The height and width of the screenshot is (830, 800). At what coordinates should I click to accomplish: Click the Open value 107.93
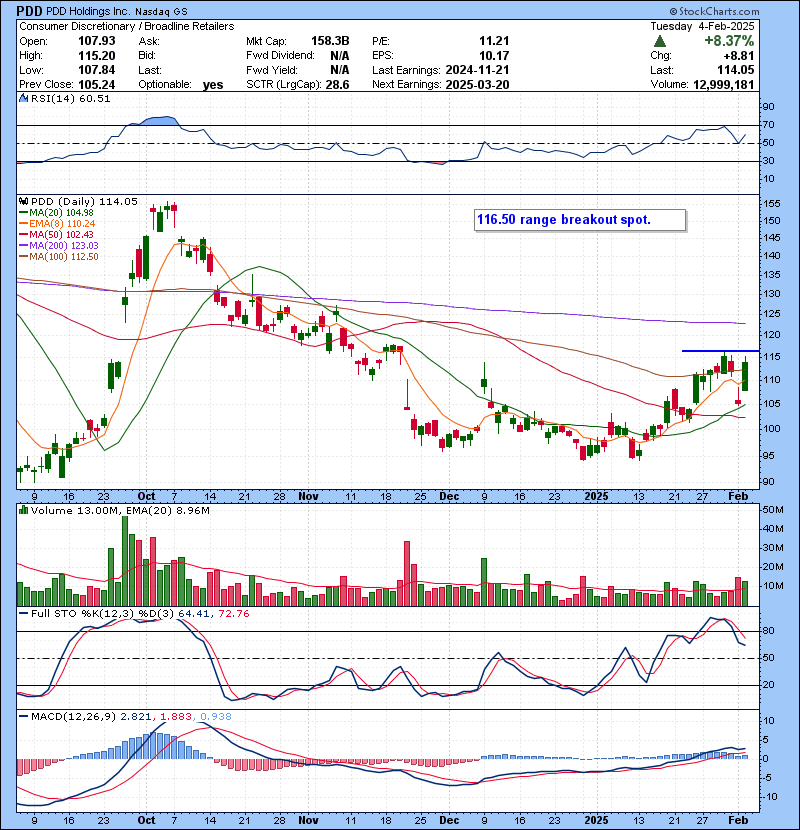[96, 41]
